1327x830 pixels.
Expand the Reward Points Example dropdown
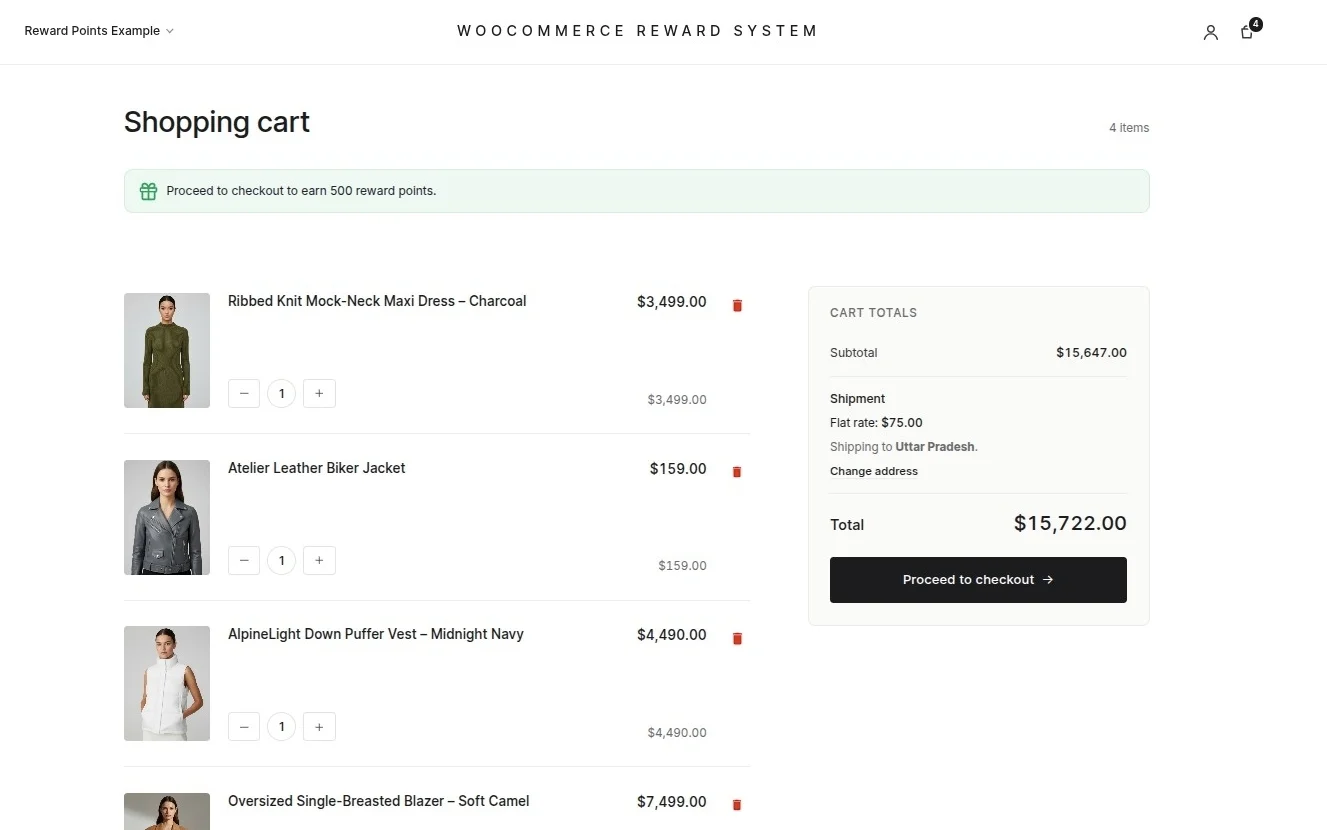pos(99,31)
